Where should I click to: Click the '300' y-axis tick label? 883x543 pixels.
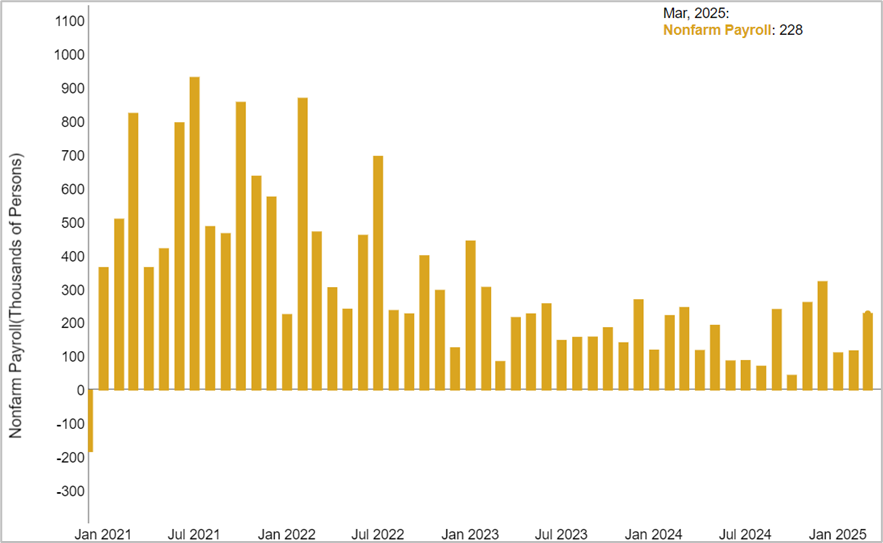73,290
